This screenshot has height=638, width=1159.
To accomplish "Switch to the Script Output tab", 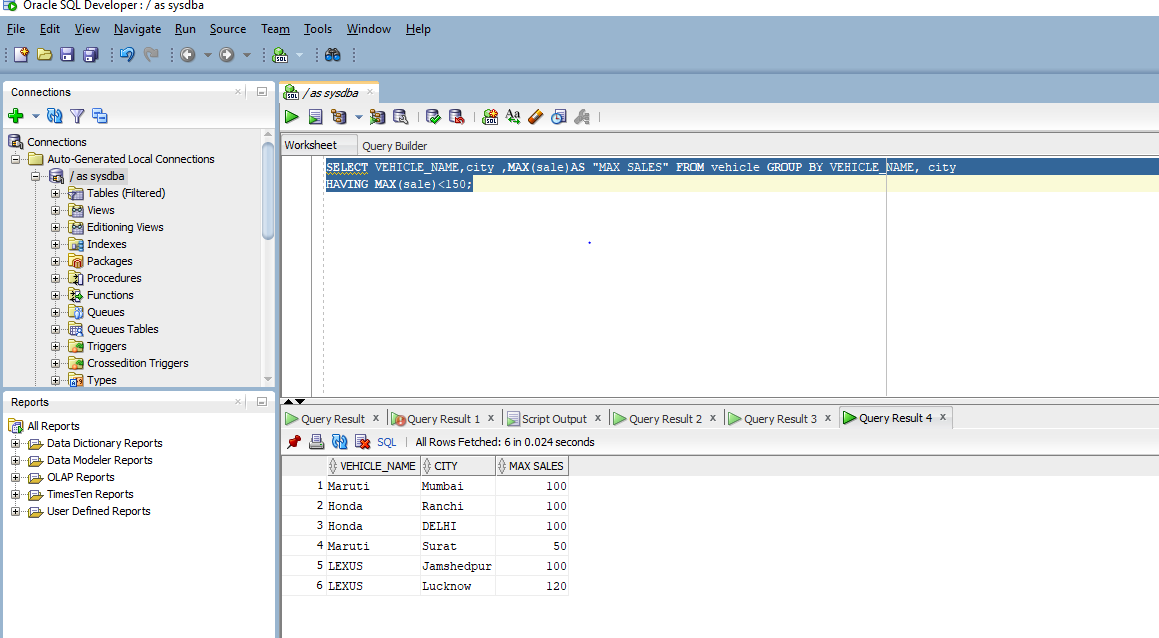I will 553,419.
